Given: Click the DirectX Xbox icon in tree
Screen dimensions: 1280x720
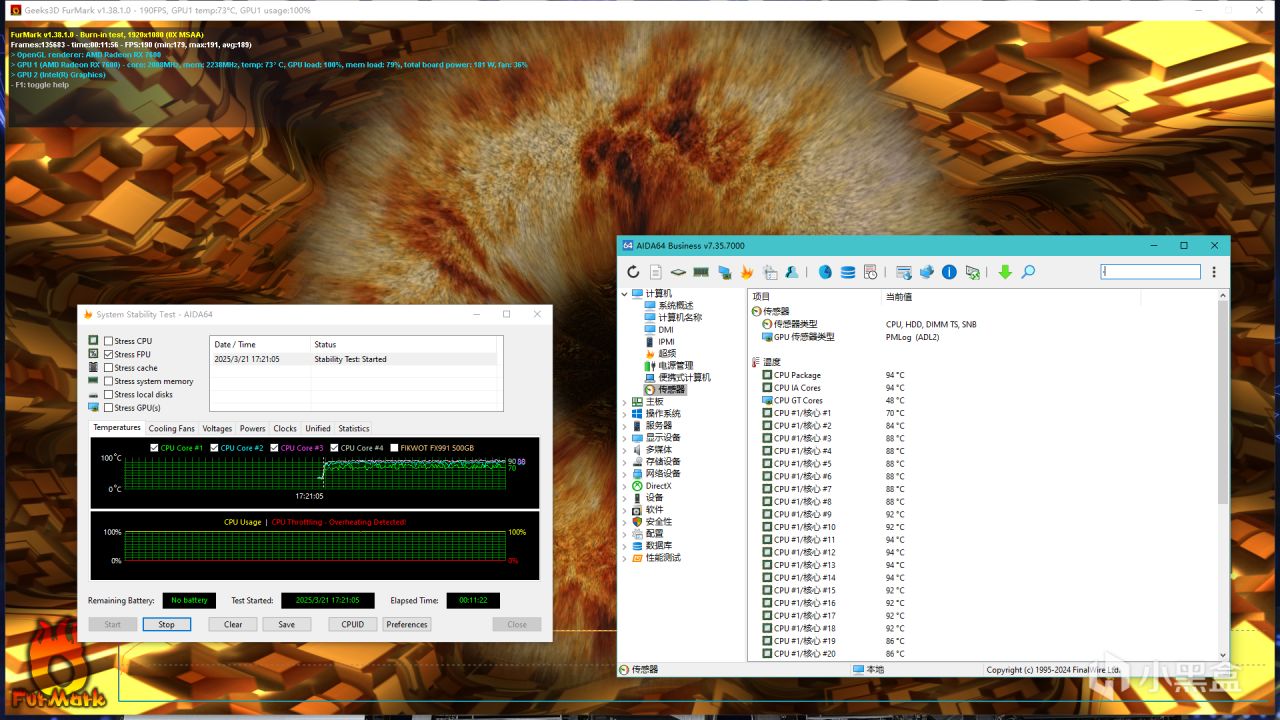Looking at the screenshot, I should pos(637,486).
